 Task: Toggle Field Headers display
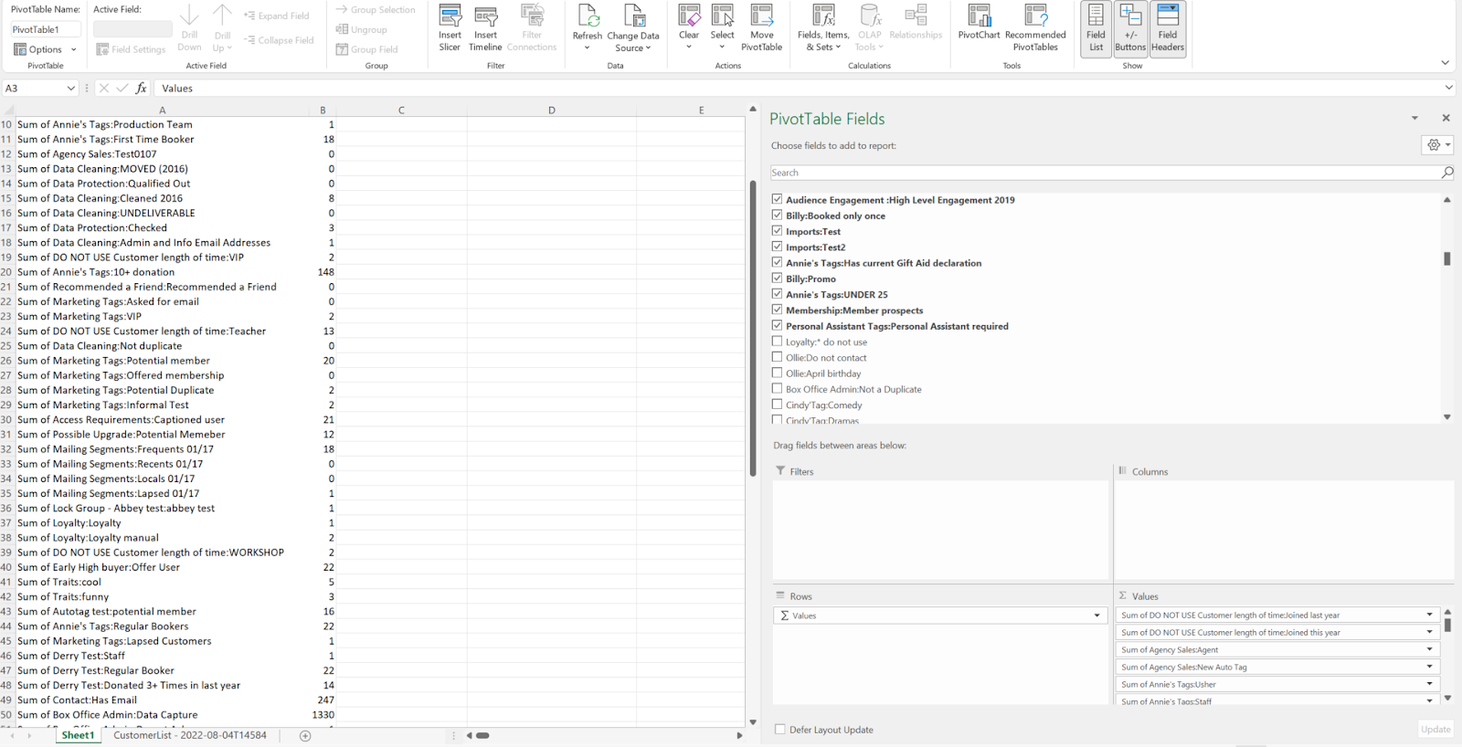click(x=1167, y=28)
